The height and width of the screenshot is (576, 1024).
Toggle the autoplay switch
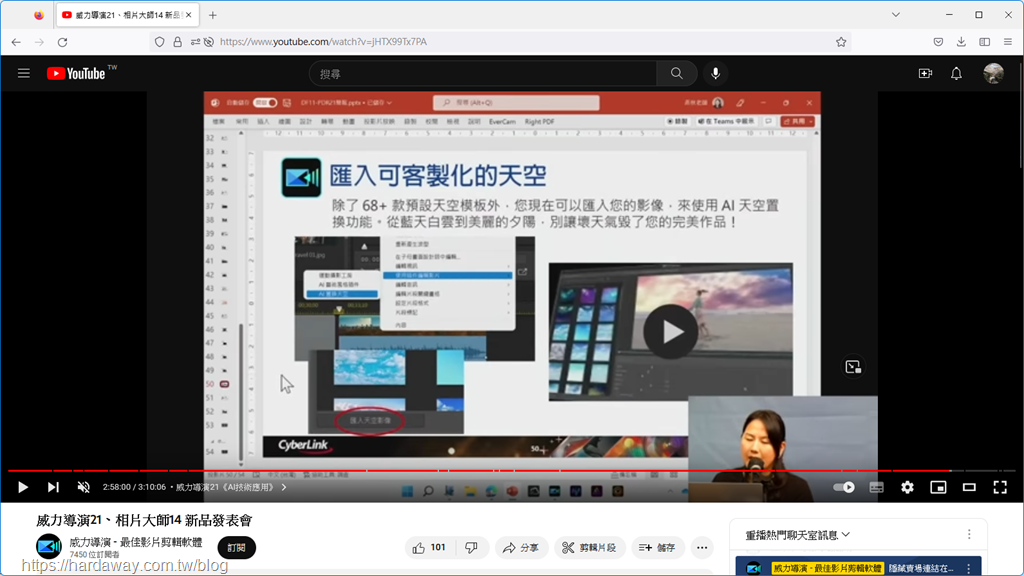pos(844,487)
